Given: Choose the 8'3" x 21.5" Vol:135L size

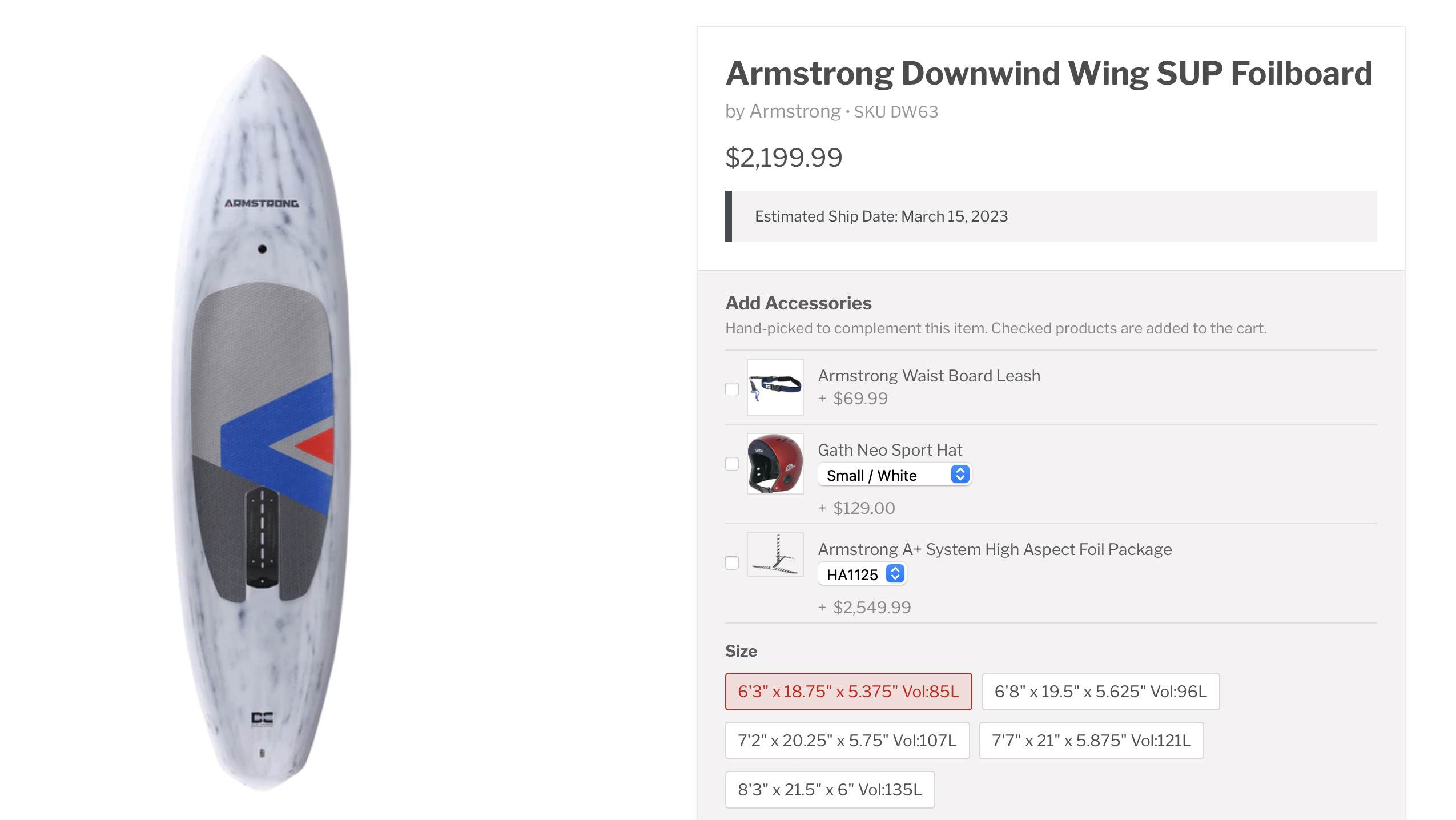Looking at the screenshot, I should pyautogui.click(x=830, y=790).
